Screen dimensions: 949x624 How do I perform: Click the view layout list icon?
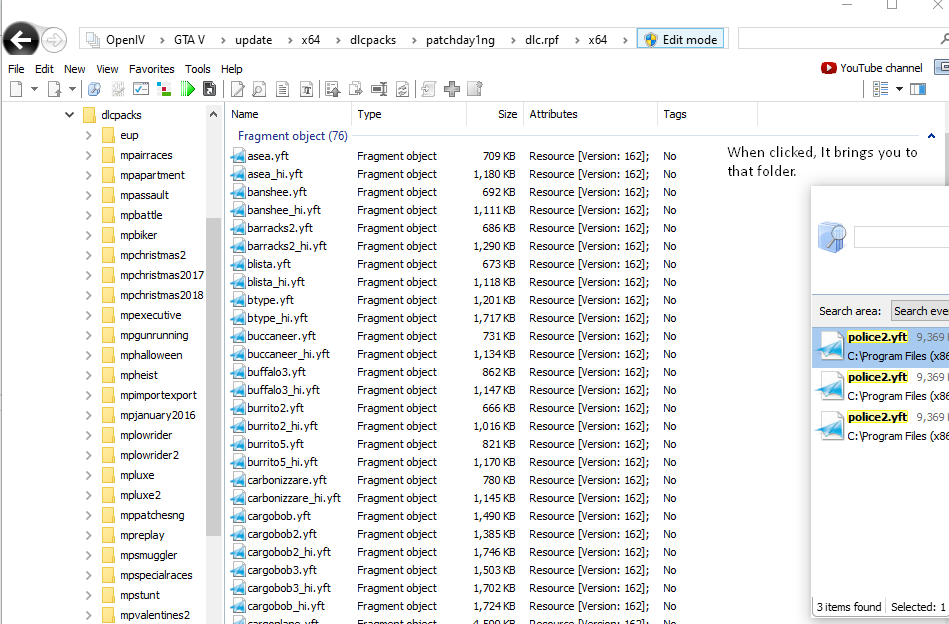coord(880,89)
